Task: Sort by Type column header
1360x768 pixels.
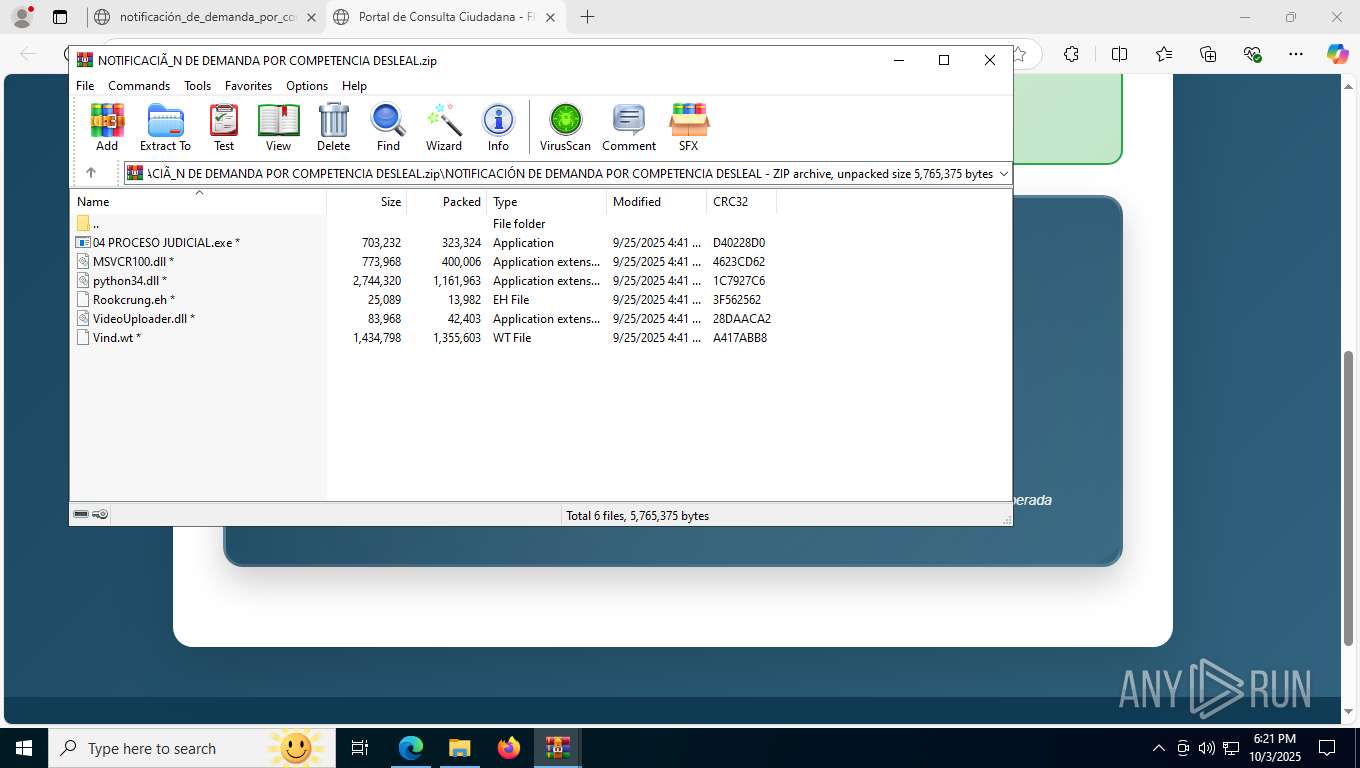Action: (547, 202)
